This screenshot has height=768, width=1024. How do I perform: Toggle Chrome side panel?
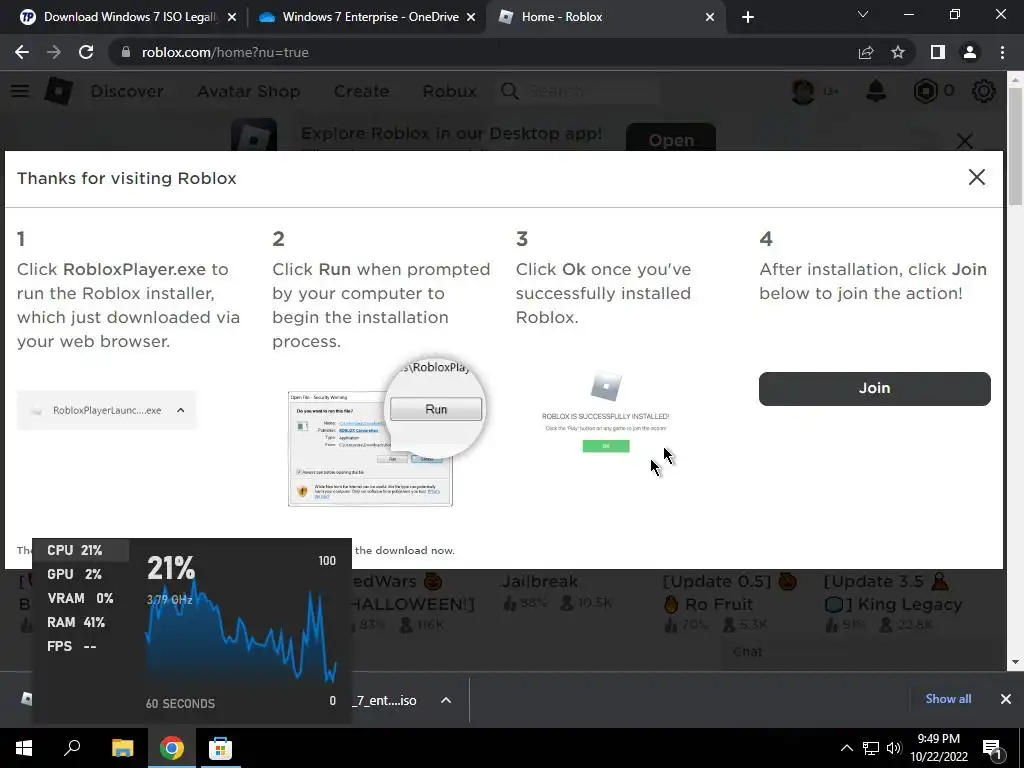click(x=938, y=52)
